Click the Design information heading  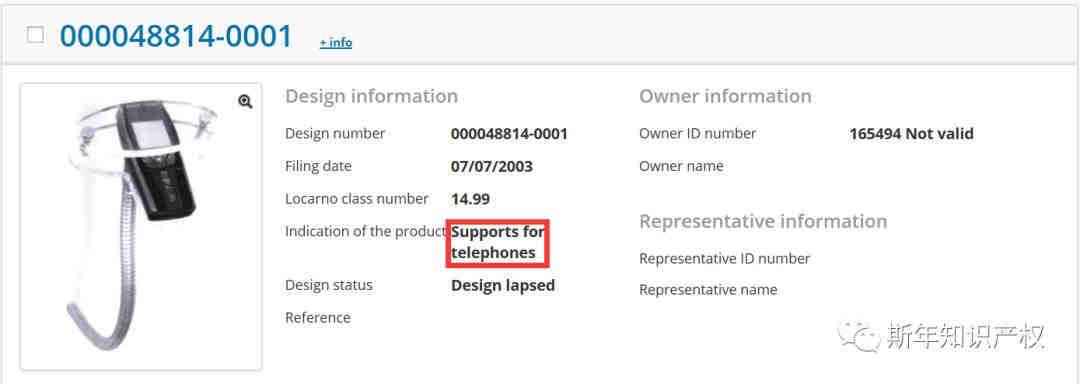pyautogui.click(x=371, y=96)
